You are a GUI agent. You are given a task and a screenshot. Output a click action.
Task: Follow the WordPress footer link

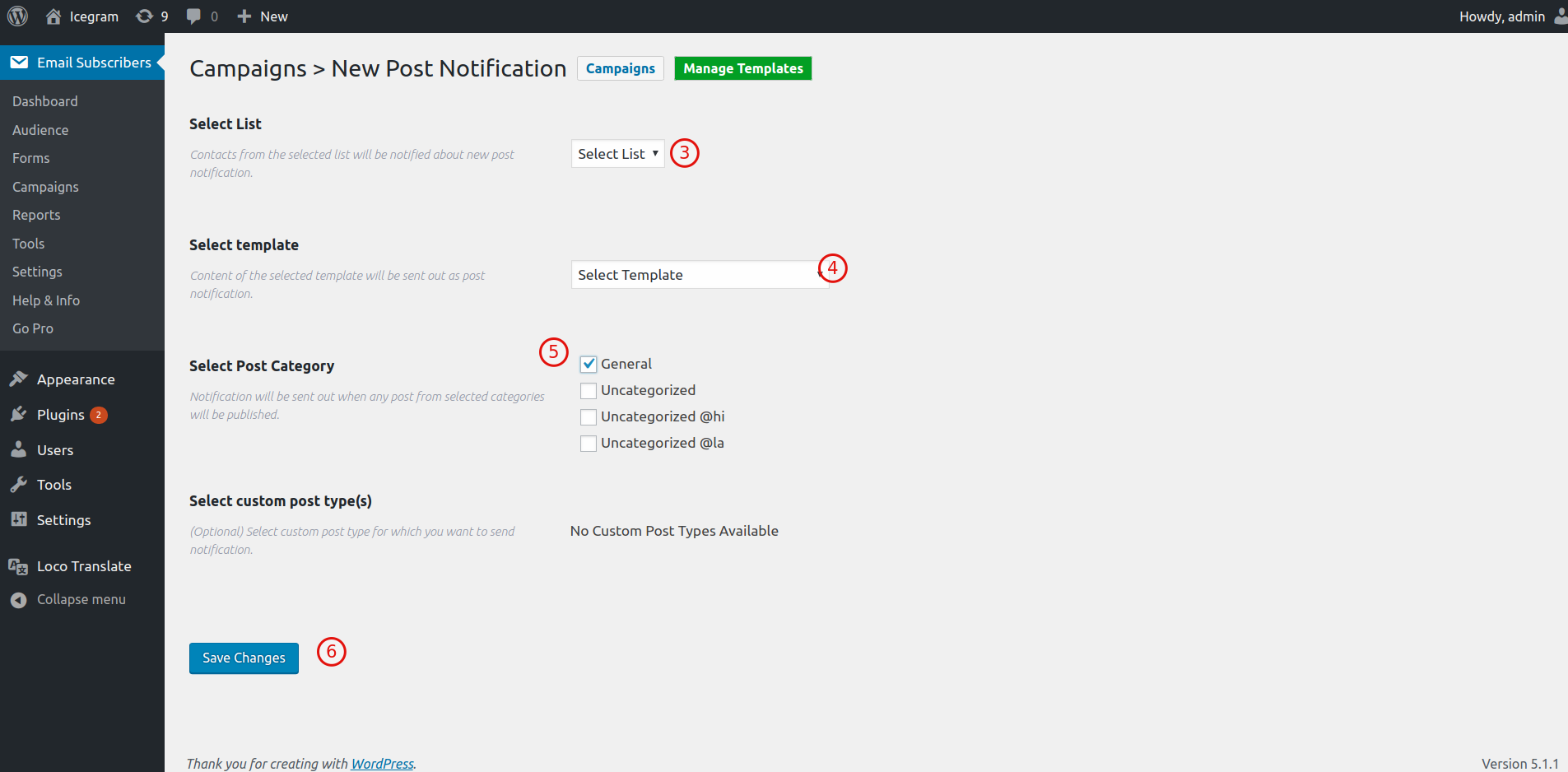click(x=383, y=764)
